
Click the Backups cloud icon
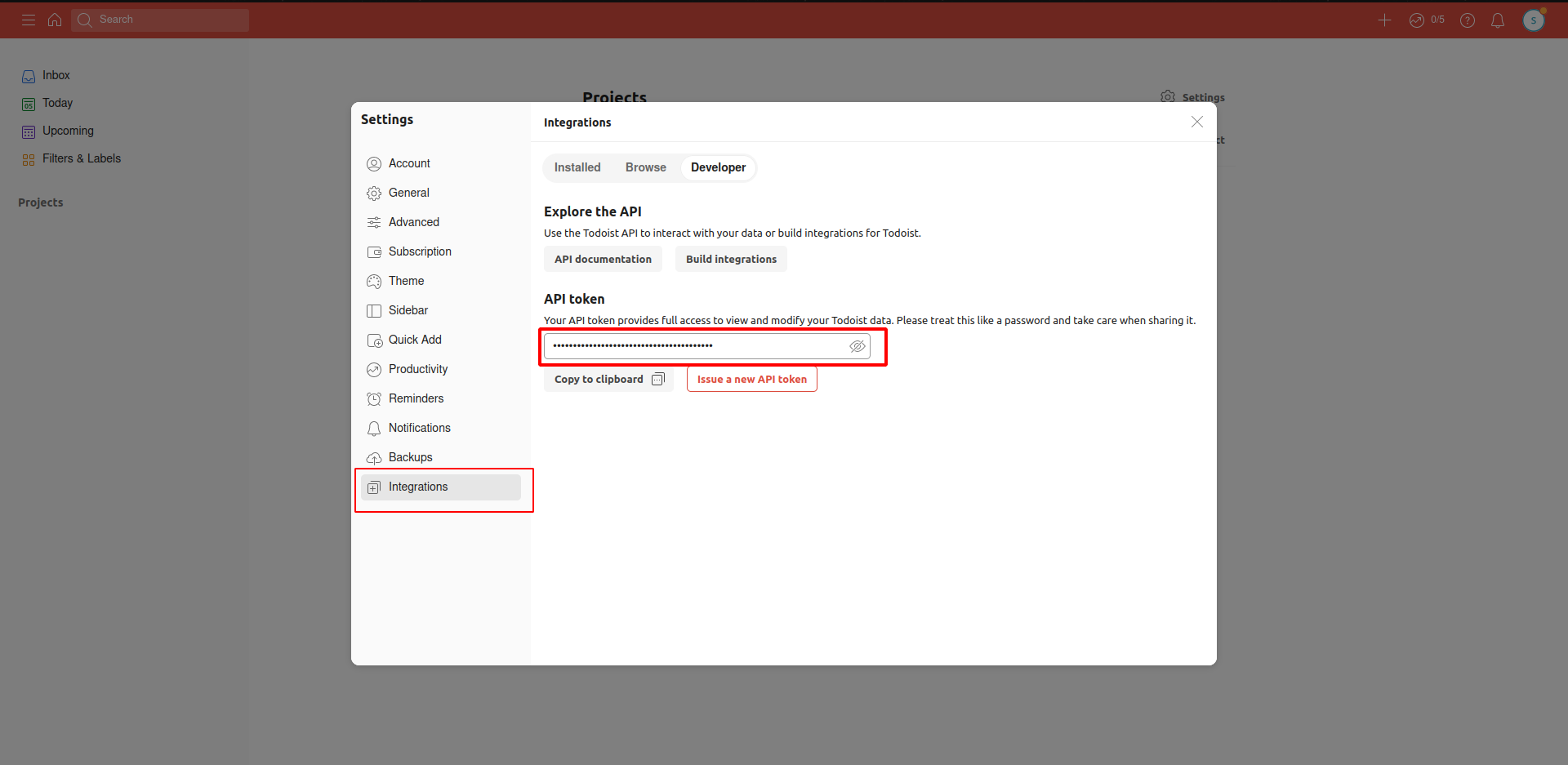pos(374,458)
